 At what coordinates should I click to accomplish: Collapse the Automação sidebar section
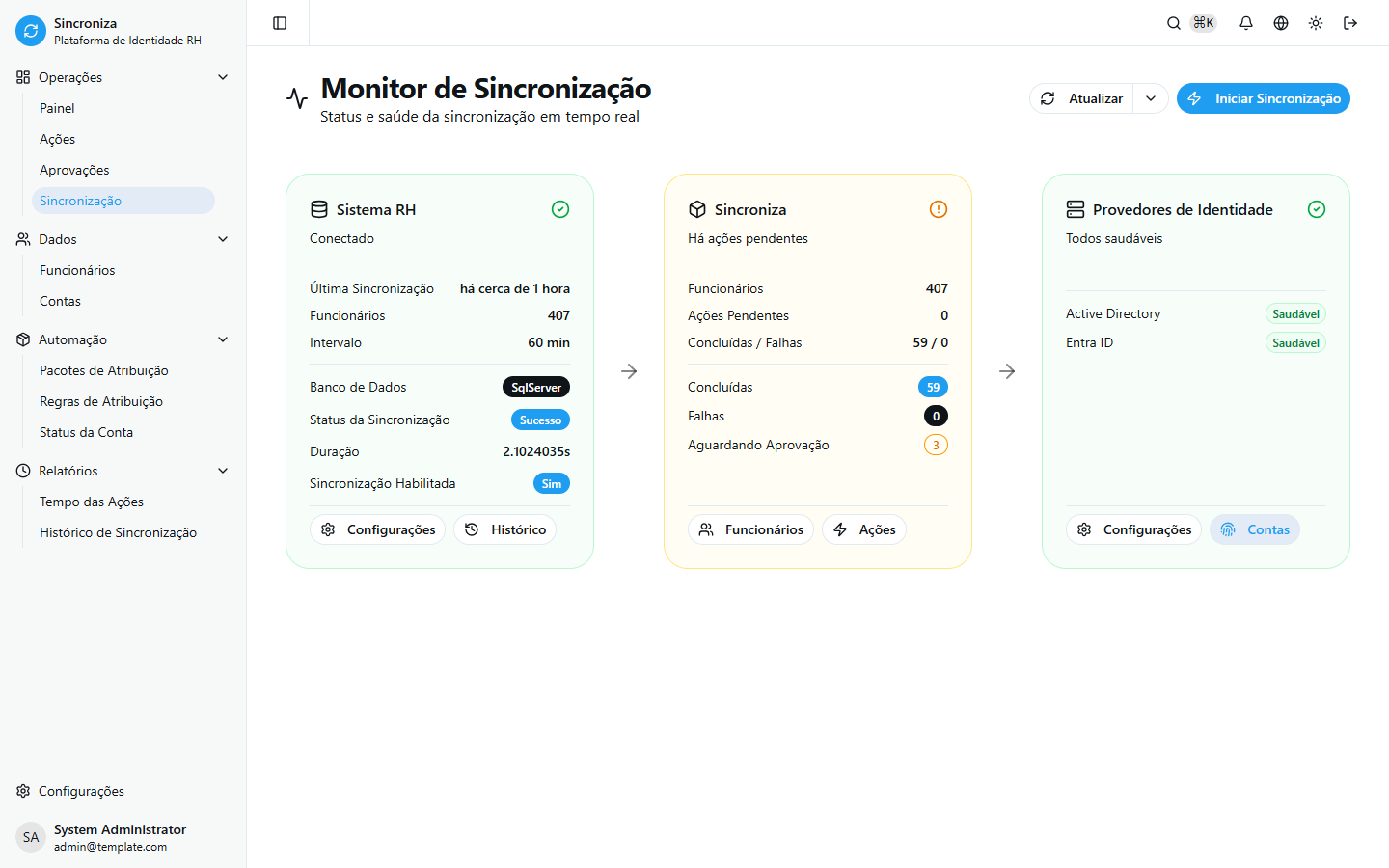(x=223, y=339)
